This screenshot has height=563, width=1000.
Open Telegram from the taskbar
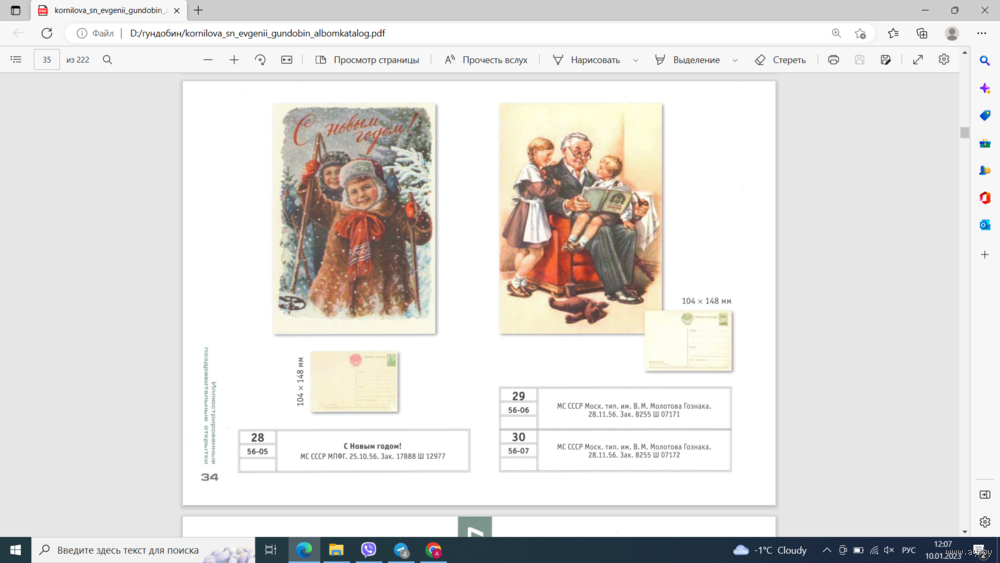(401, 550)
